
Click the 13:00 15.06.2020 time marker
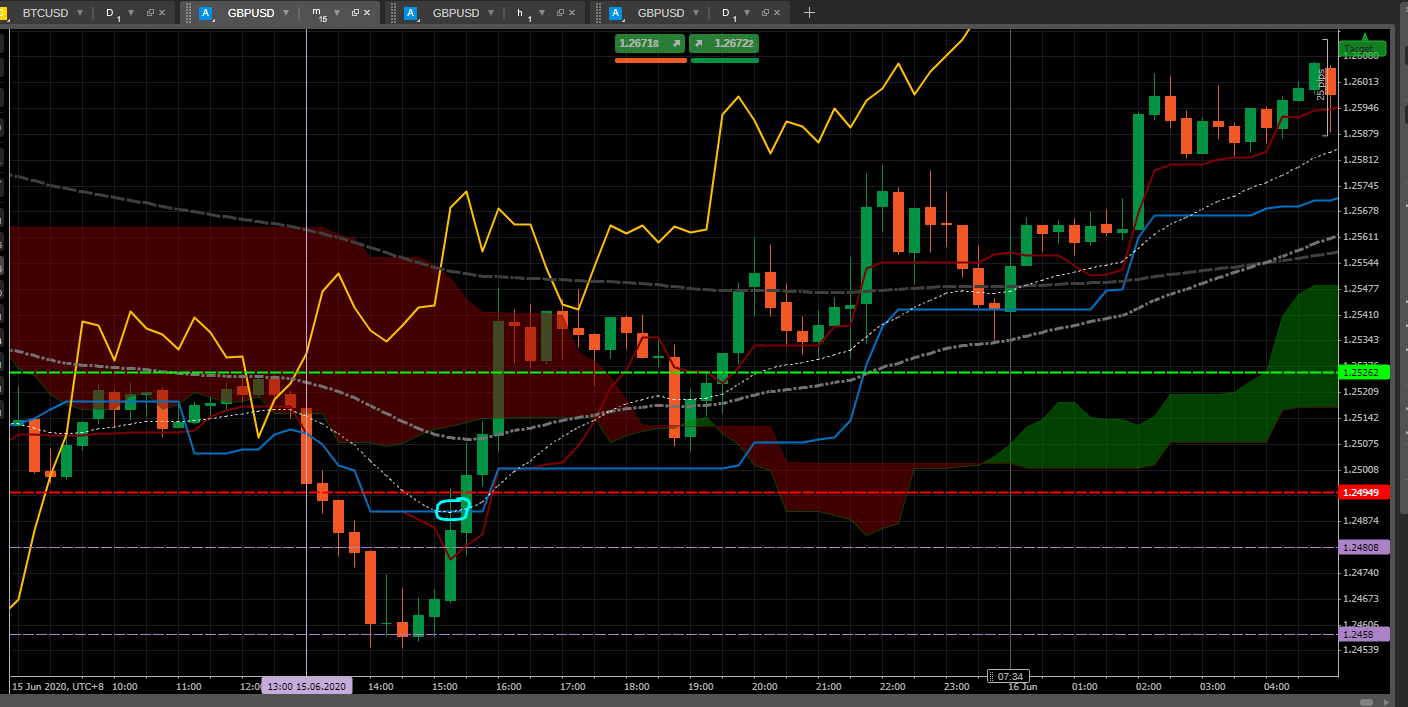(307, 686)
